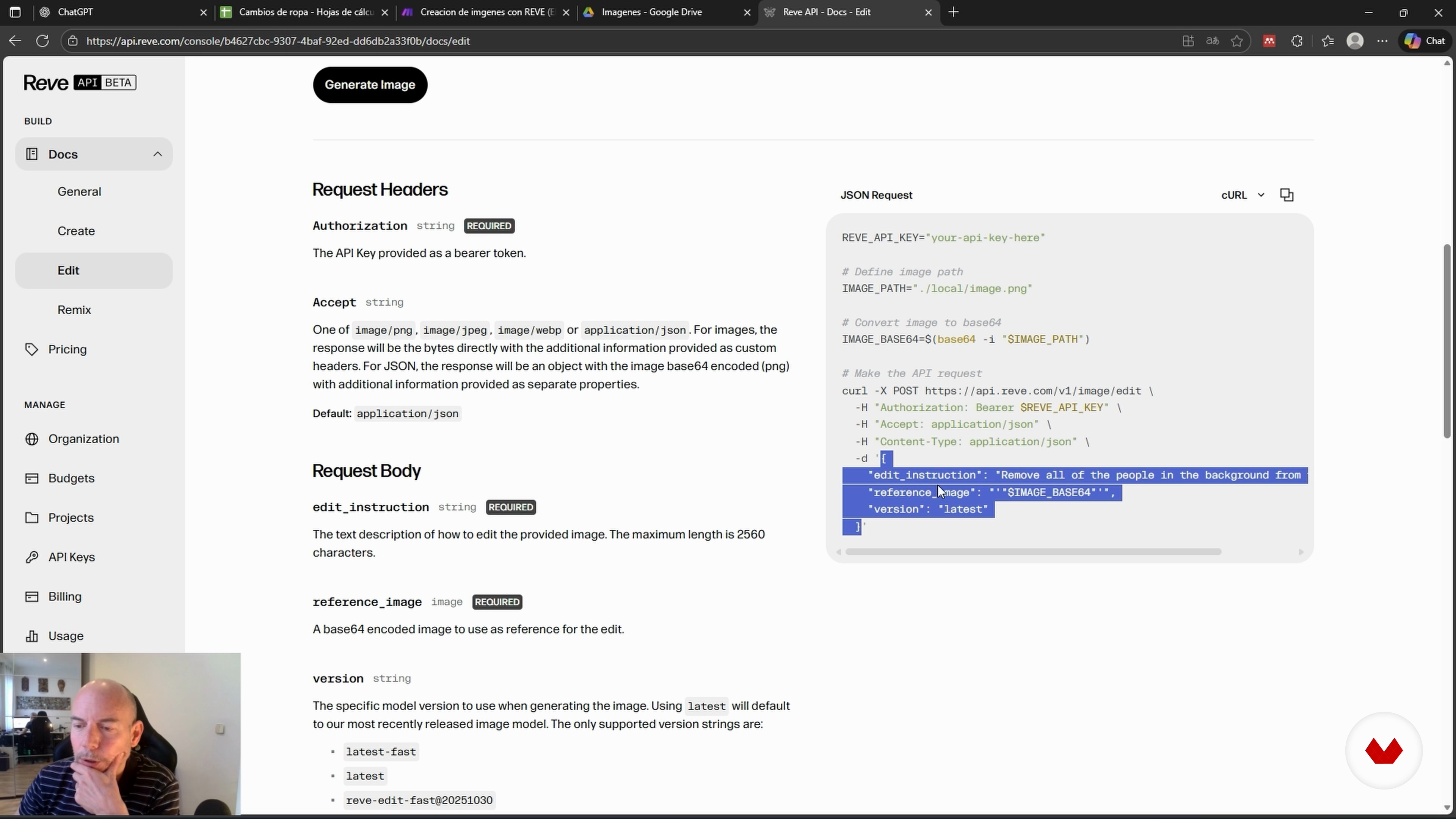Click the translate page icon
This screenshot has height=819, width=1456.
tap(1213, 41)
